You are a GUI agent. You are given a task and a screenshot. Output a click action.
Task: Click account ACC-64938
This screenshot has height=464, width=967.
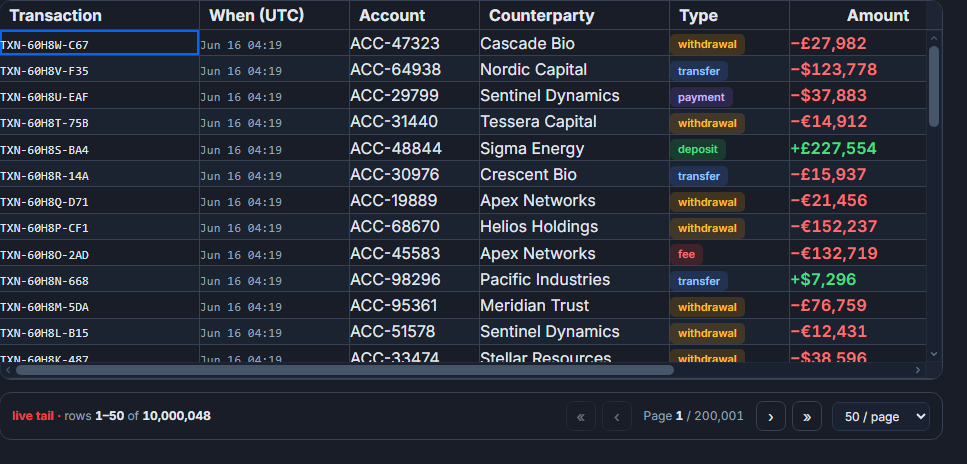(395, 70)
